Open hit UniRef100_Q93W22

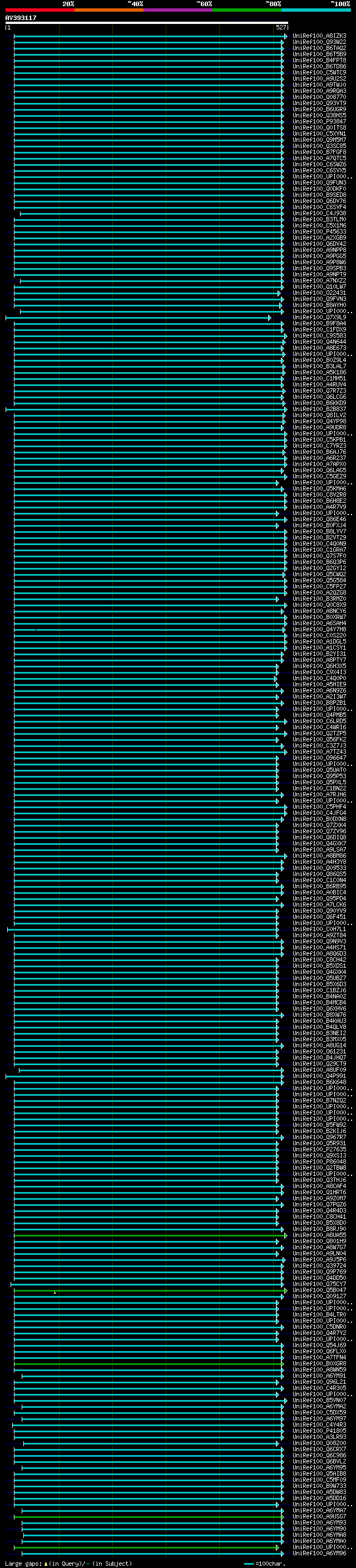[x=319, y=42]
